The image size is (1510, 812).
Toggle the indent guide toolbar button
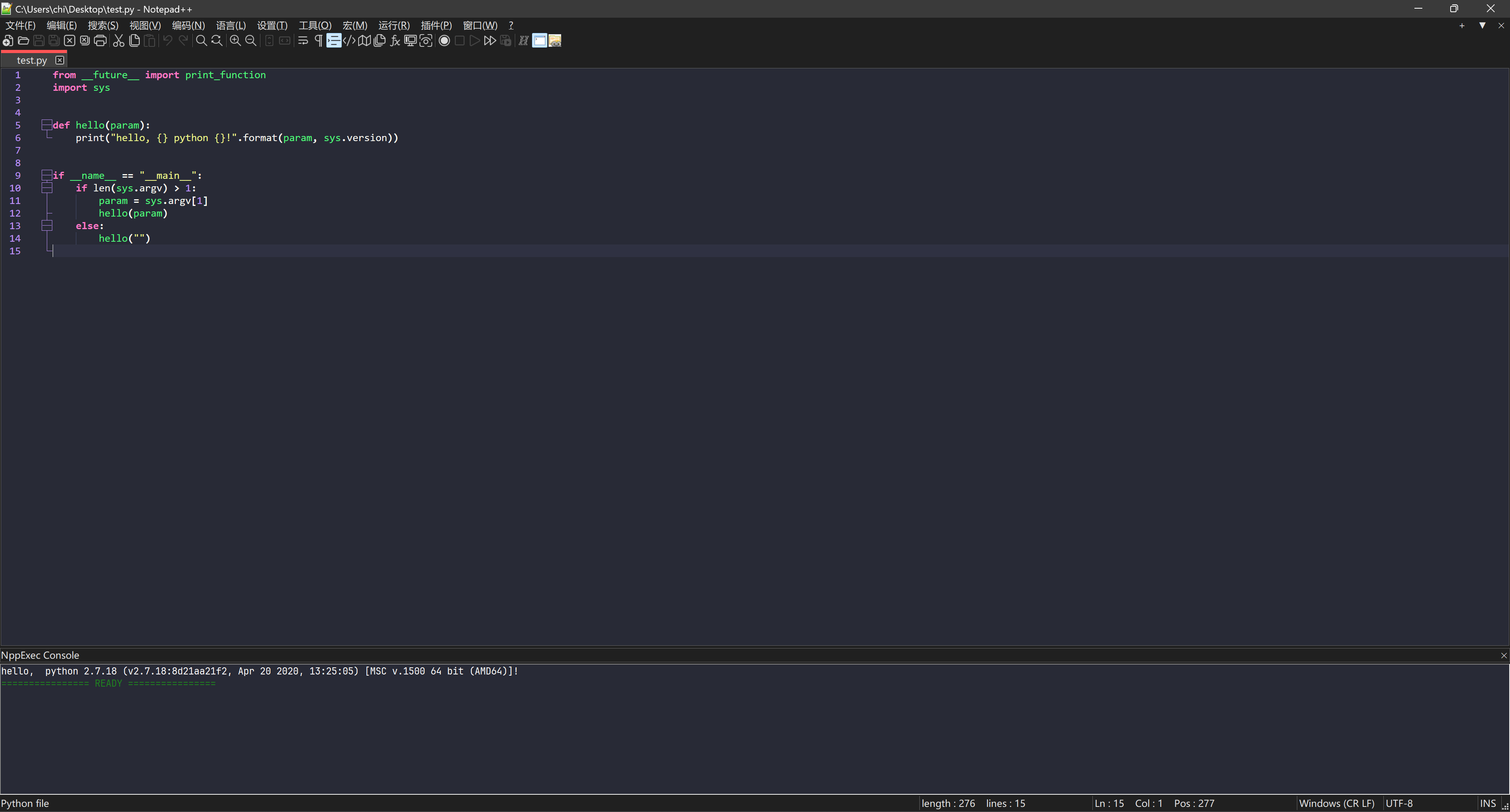(333, 40)
